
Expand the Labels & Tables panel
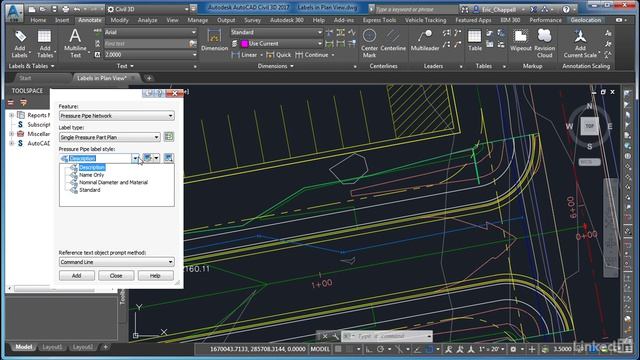coord(31,66)
